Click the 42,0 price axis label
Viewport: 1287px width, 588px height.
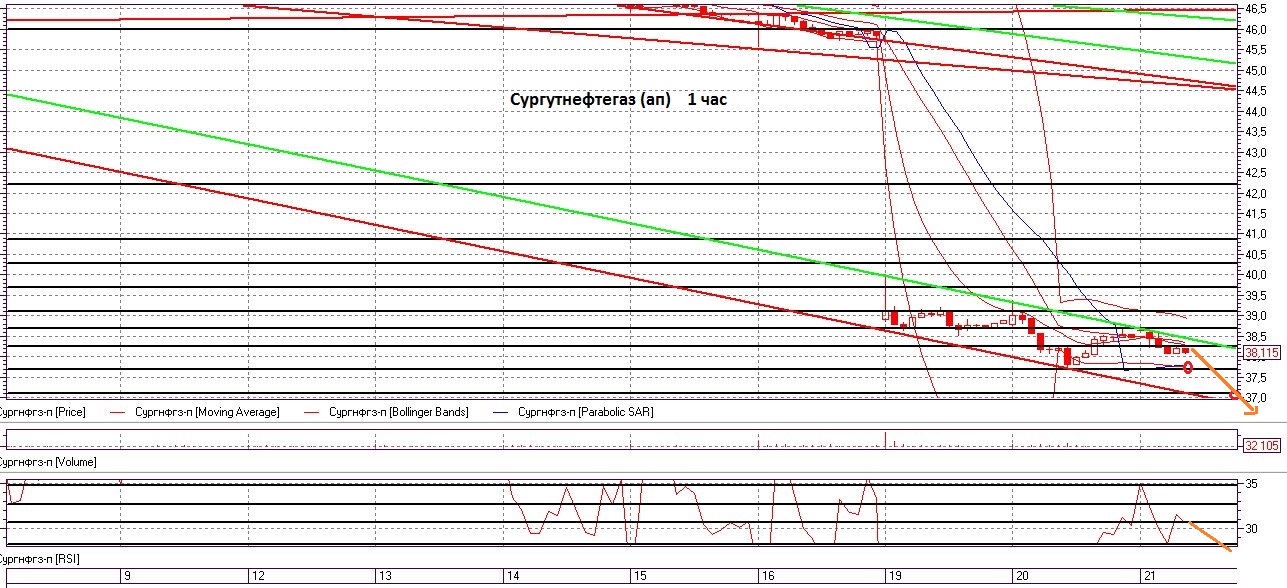(x=1256, y=193)
